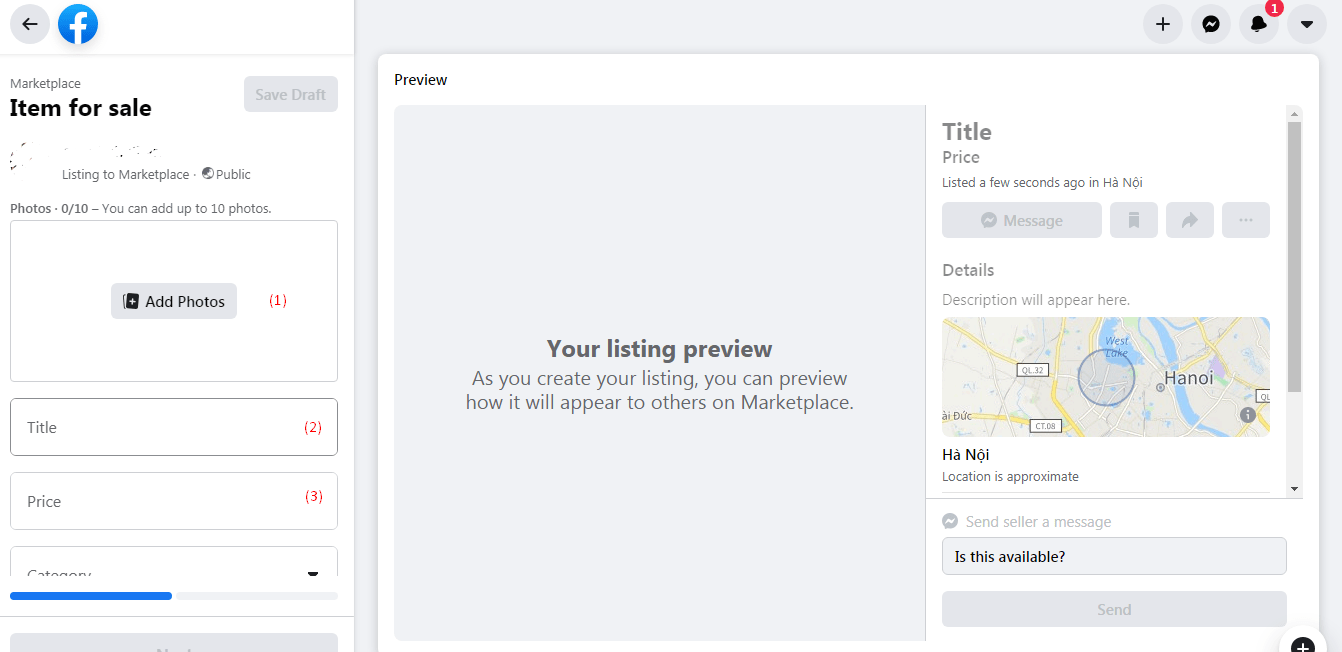Click the listing progress bar
Image resolution: width=1342 pixels, height=652 pixels.
[174, 596]
